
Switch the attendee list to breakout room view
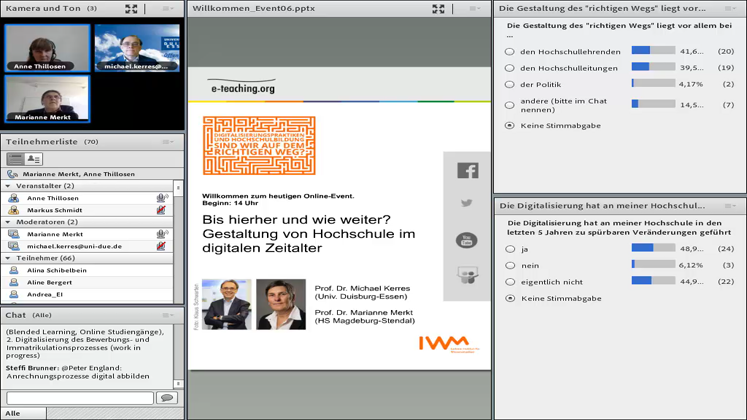tap(34, 159)
